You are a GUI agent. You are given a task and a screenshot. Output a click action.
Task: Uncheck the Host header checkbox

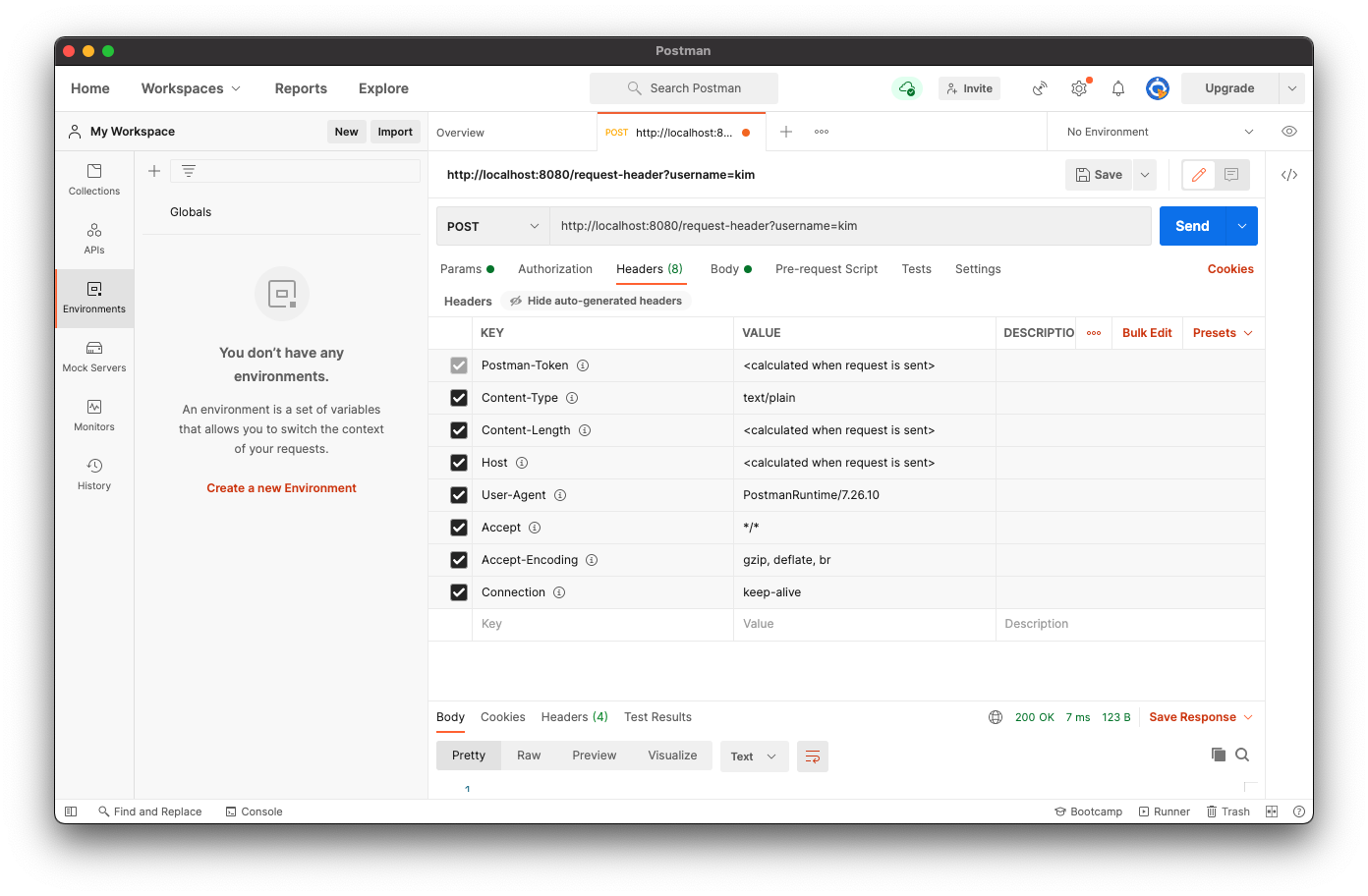tap(459, 463)
